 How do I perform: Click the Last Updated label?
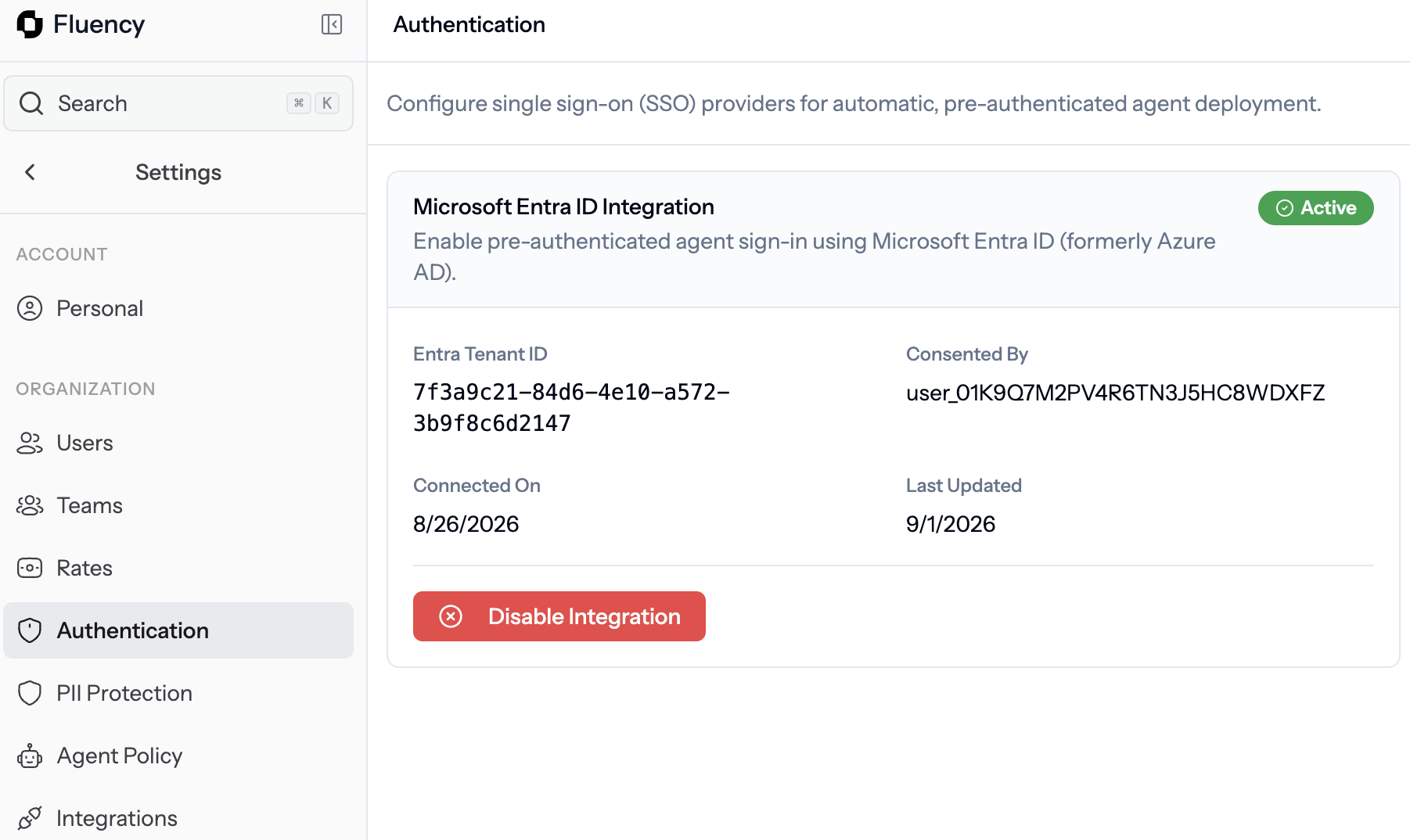click(964, 486)
